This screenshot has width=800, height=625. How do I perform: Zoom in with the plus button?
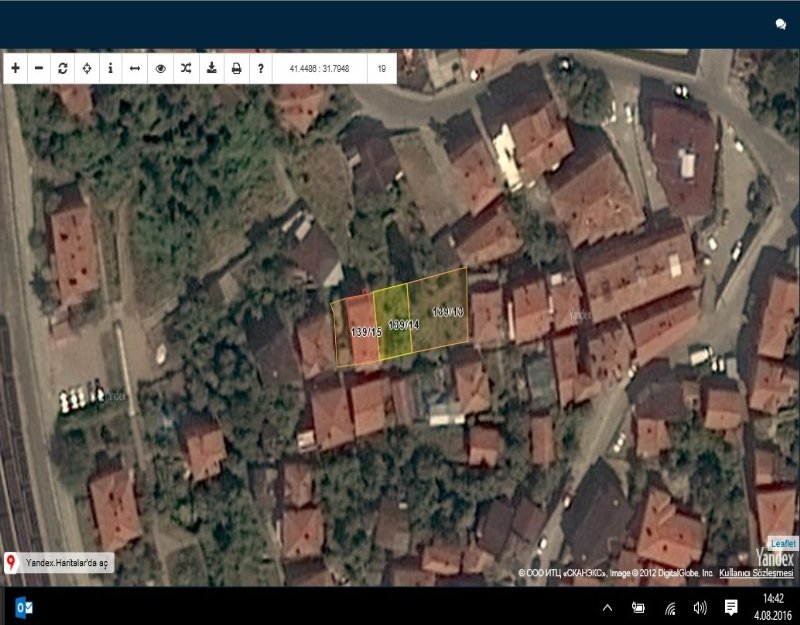tap(15, 69)
